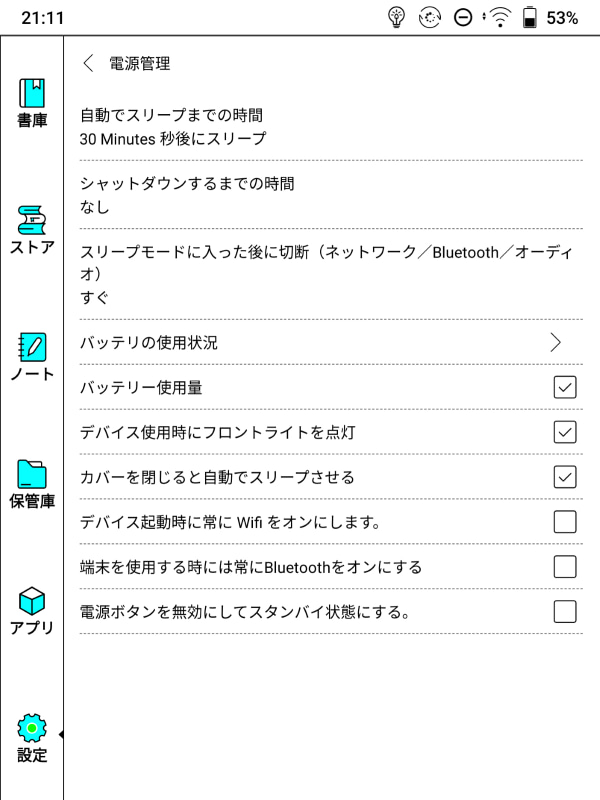Open 自動でスリープまでの時間 selector
This screenshot has width=600, height=800.
(300, 127)
